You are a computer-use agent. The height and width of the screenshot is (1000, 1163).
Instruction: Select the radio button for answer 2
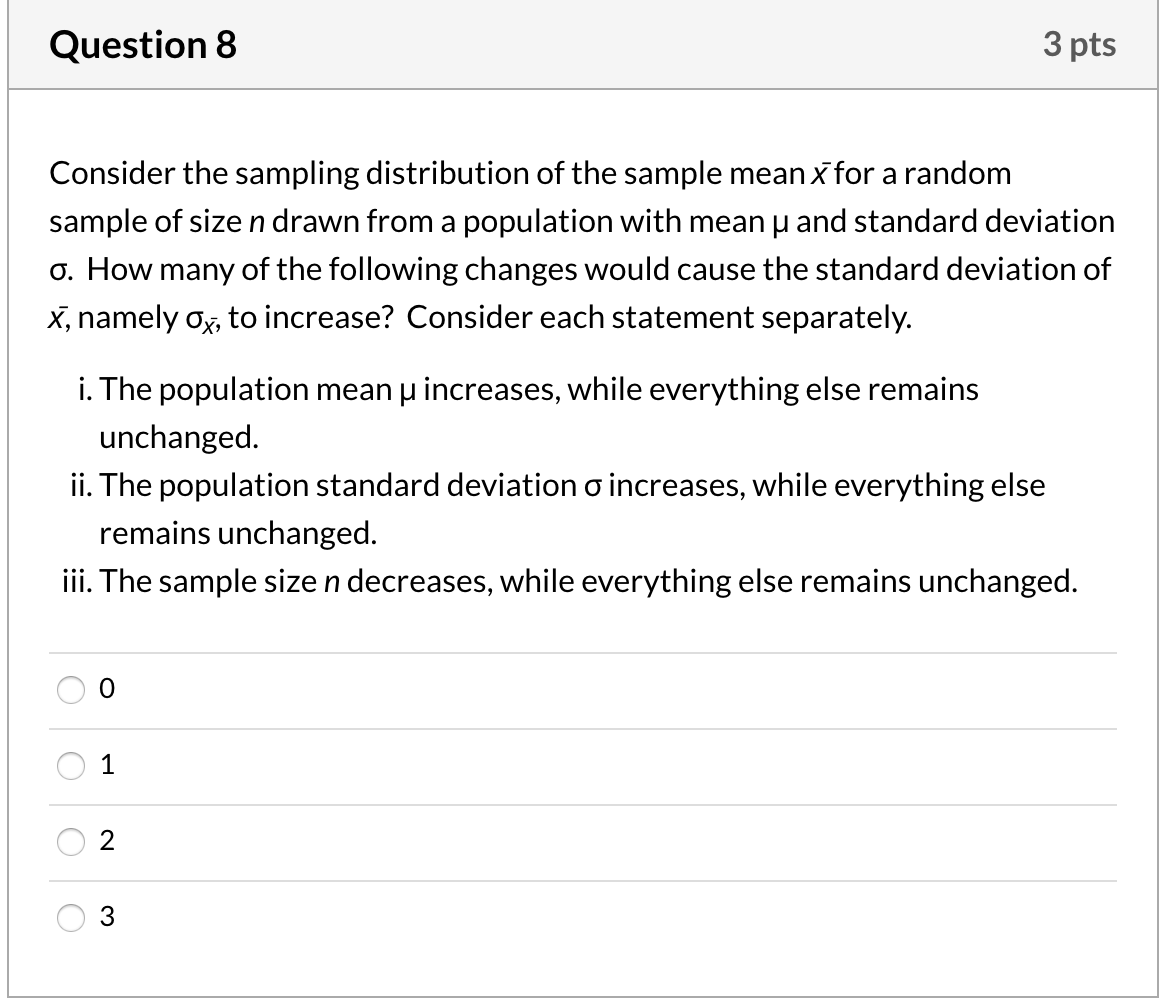click(70, 842)
